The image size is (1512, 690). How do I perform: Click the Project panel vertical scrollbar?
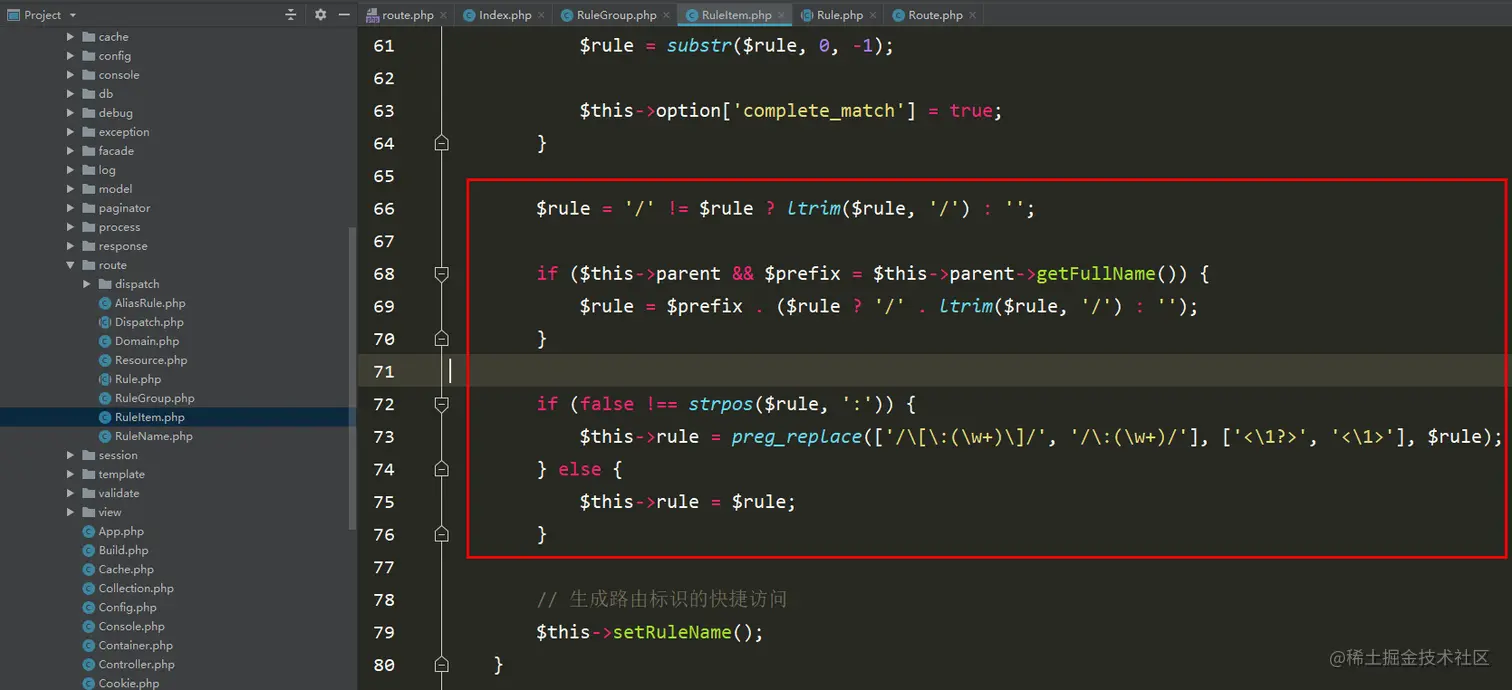(x=352, y=377)
